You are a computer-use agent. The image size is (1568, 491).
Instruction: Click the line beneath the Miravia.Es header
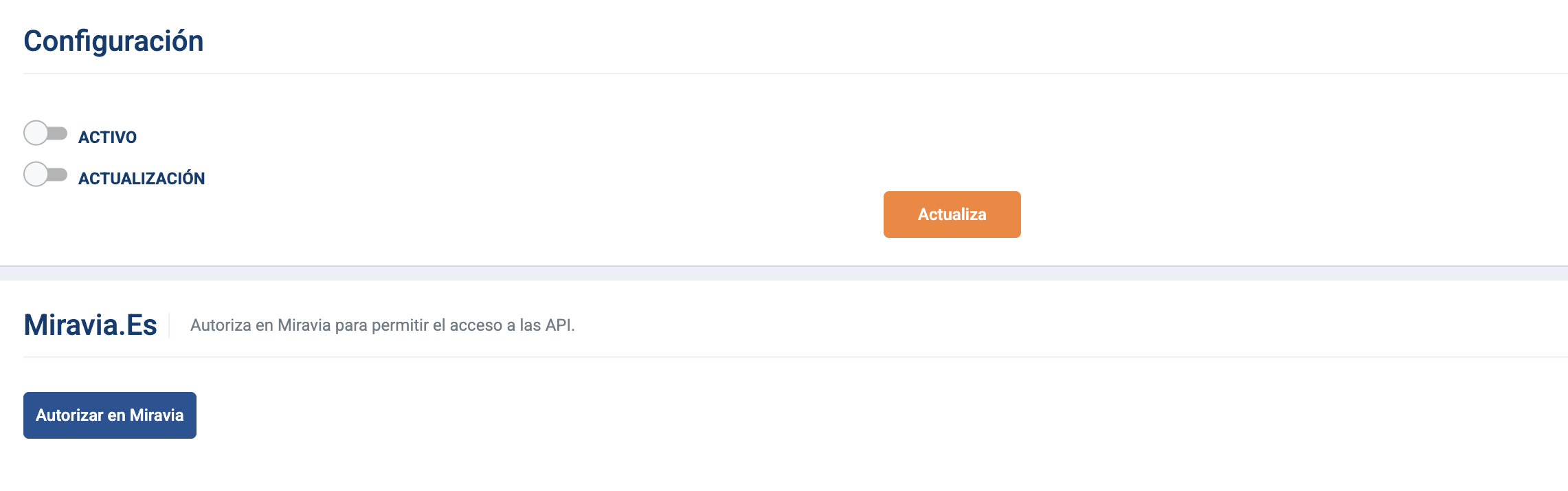(x=796, y=357)
